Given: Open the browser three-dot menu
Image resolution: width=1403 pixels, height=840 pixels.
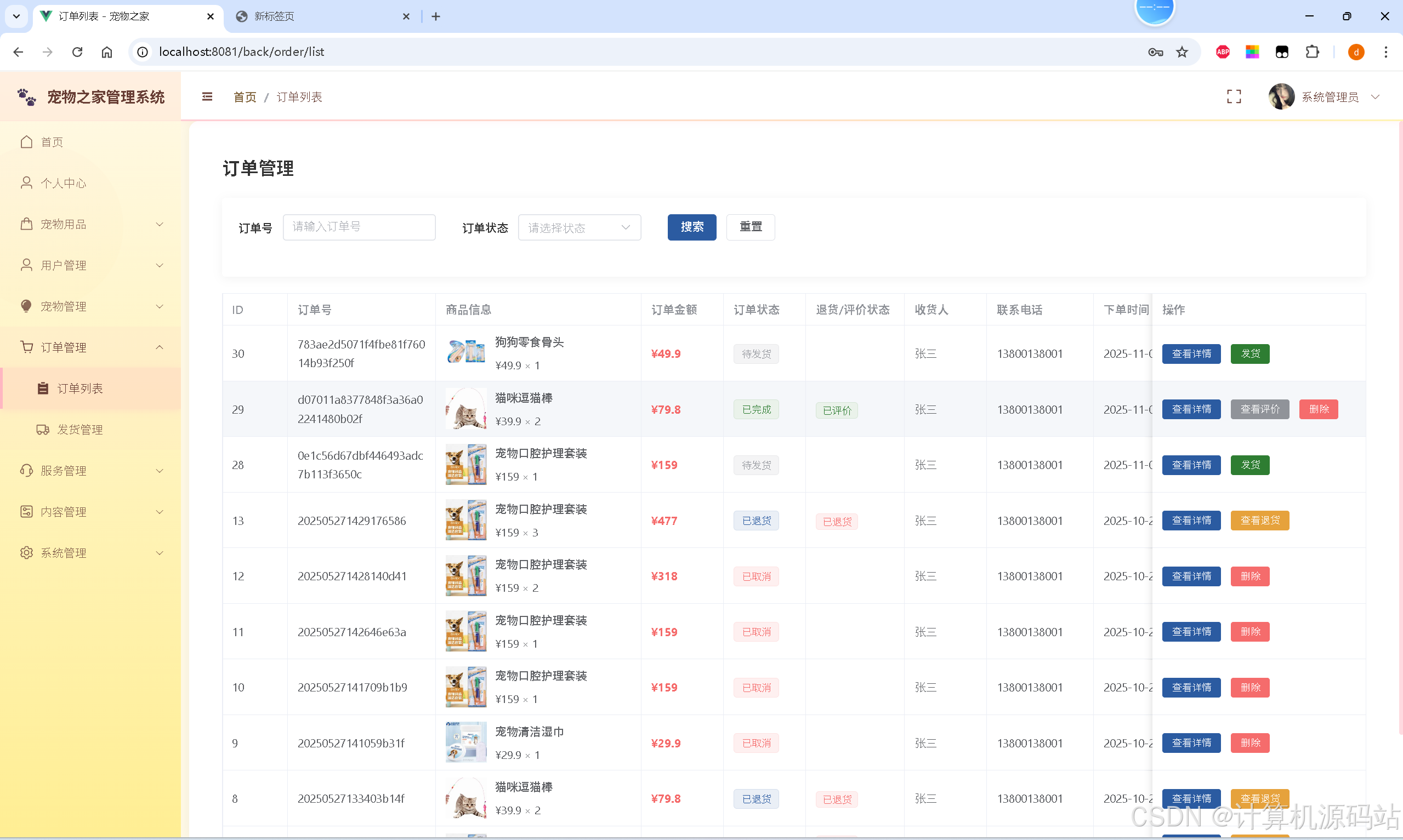Looking at the screenshot, I should [1386, 52].
